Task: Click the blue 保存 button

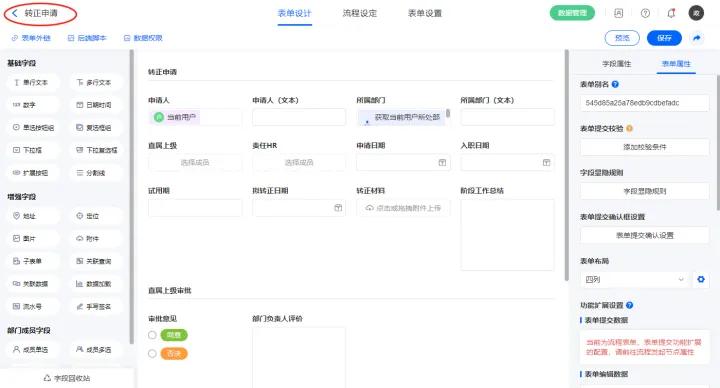Action: click(664, 38)
